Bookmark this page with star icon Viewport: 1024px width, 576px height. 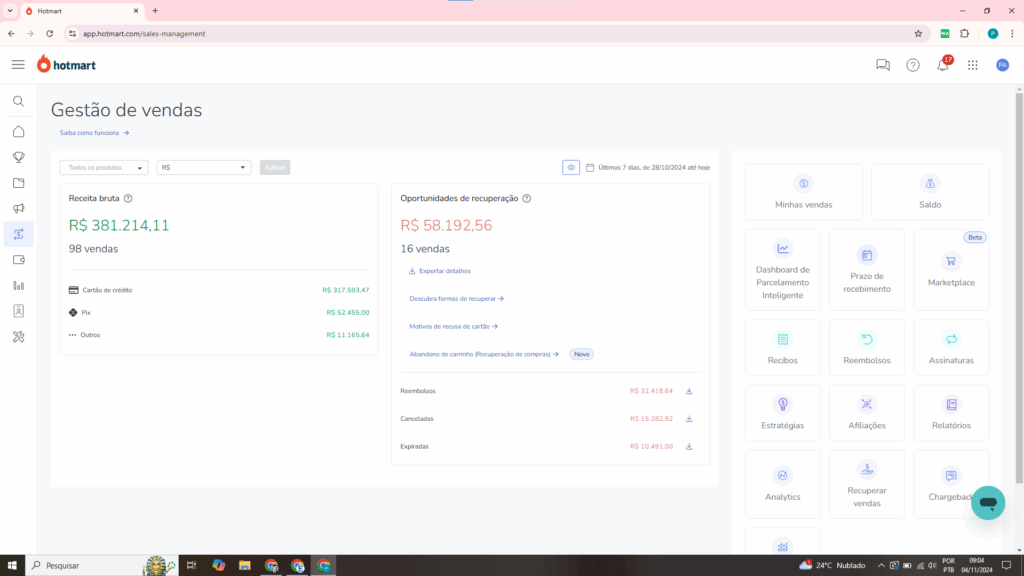click(918, 34)
